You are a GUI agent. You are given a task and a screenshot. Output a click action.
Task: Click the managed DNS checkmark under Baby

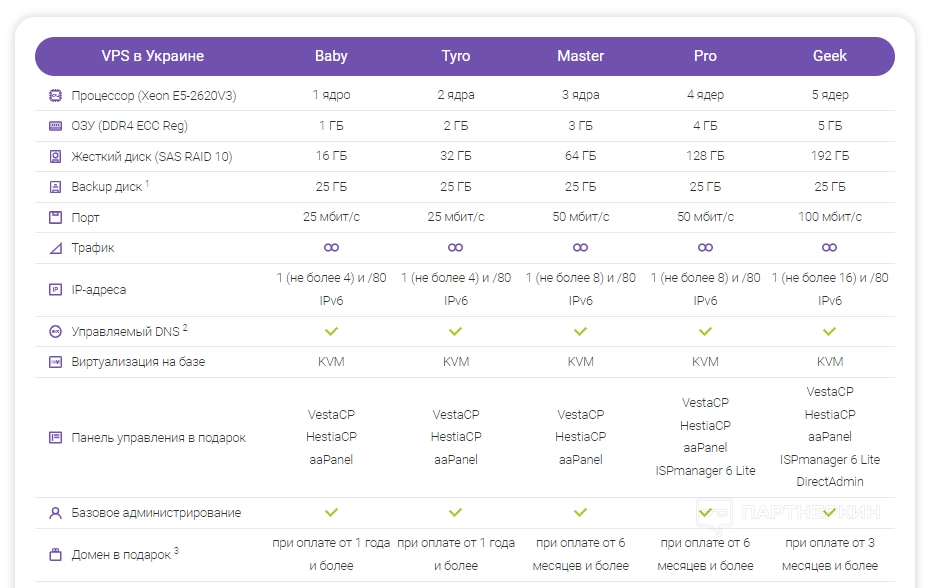(331, 331)
